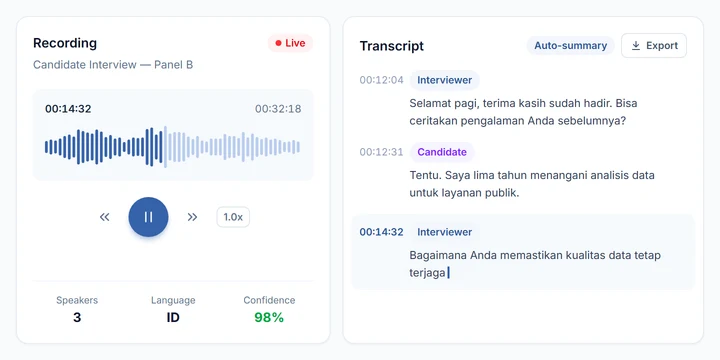The image size is (720, 360).
Task: Rewind with the double-left chevron
Action: click(x=105, y=217)
